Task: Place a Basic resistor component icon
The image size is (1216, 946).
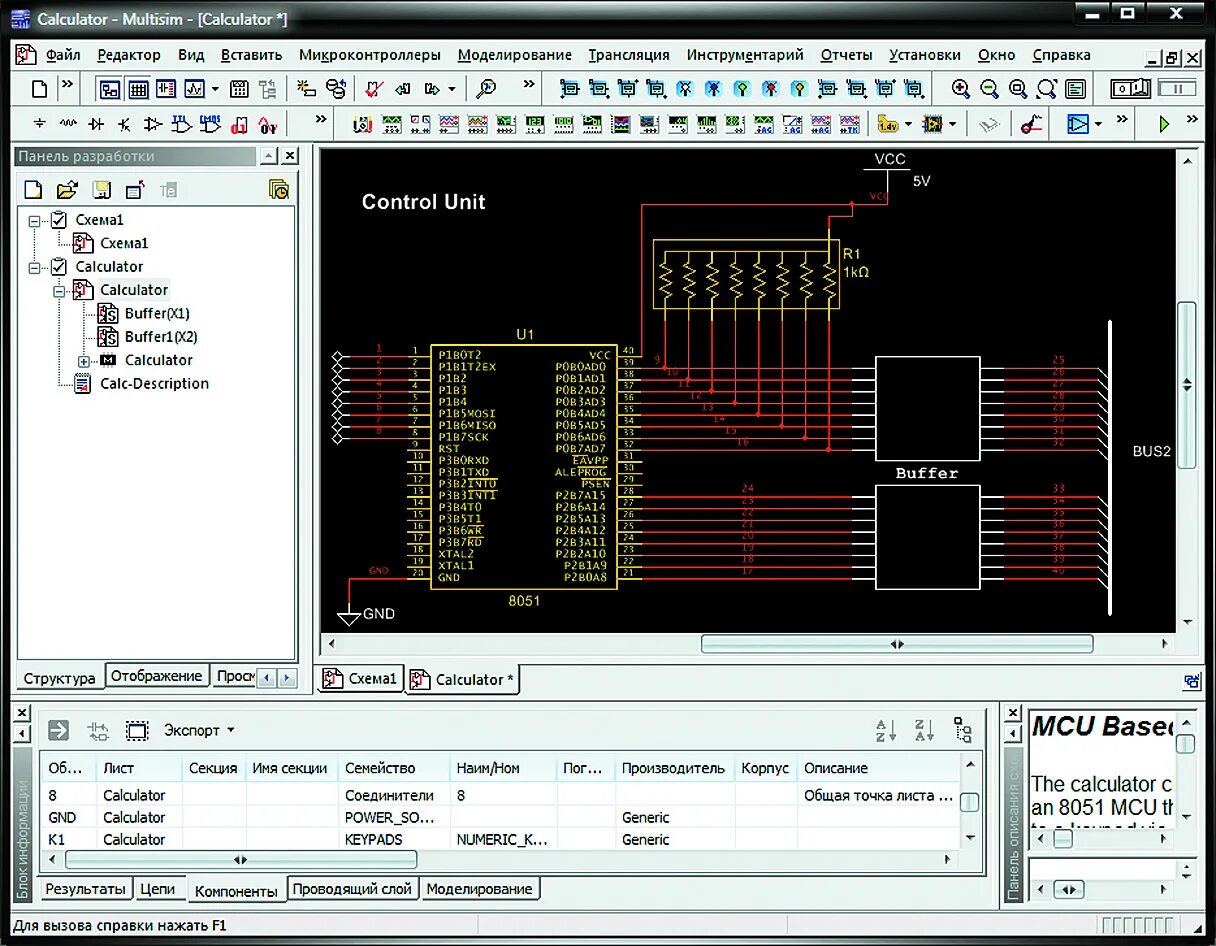Action: click(x=67, y=124)
